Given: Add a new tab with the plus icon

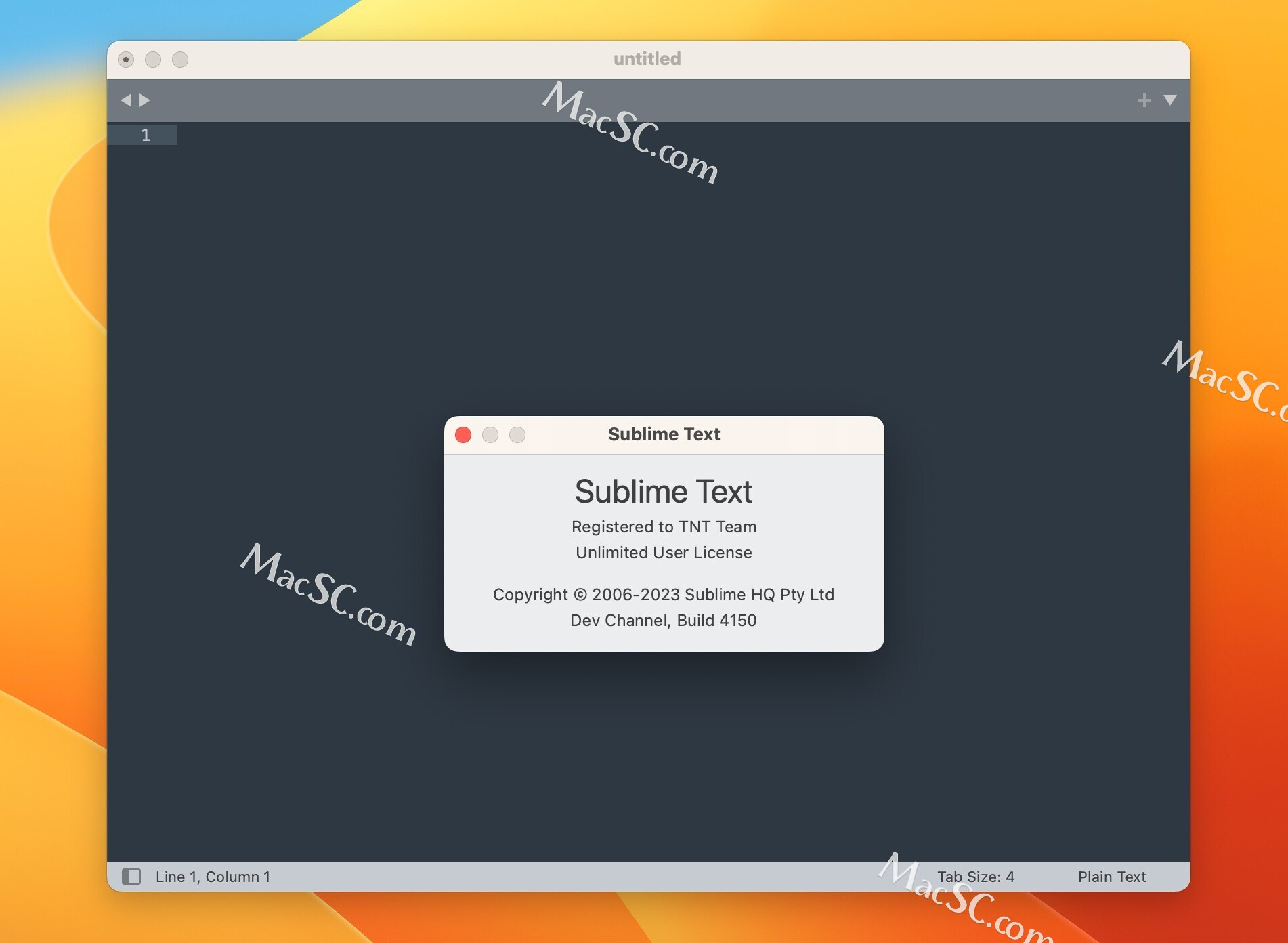Looking at the screenshot, I should tap(1144, 100).
